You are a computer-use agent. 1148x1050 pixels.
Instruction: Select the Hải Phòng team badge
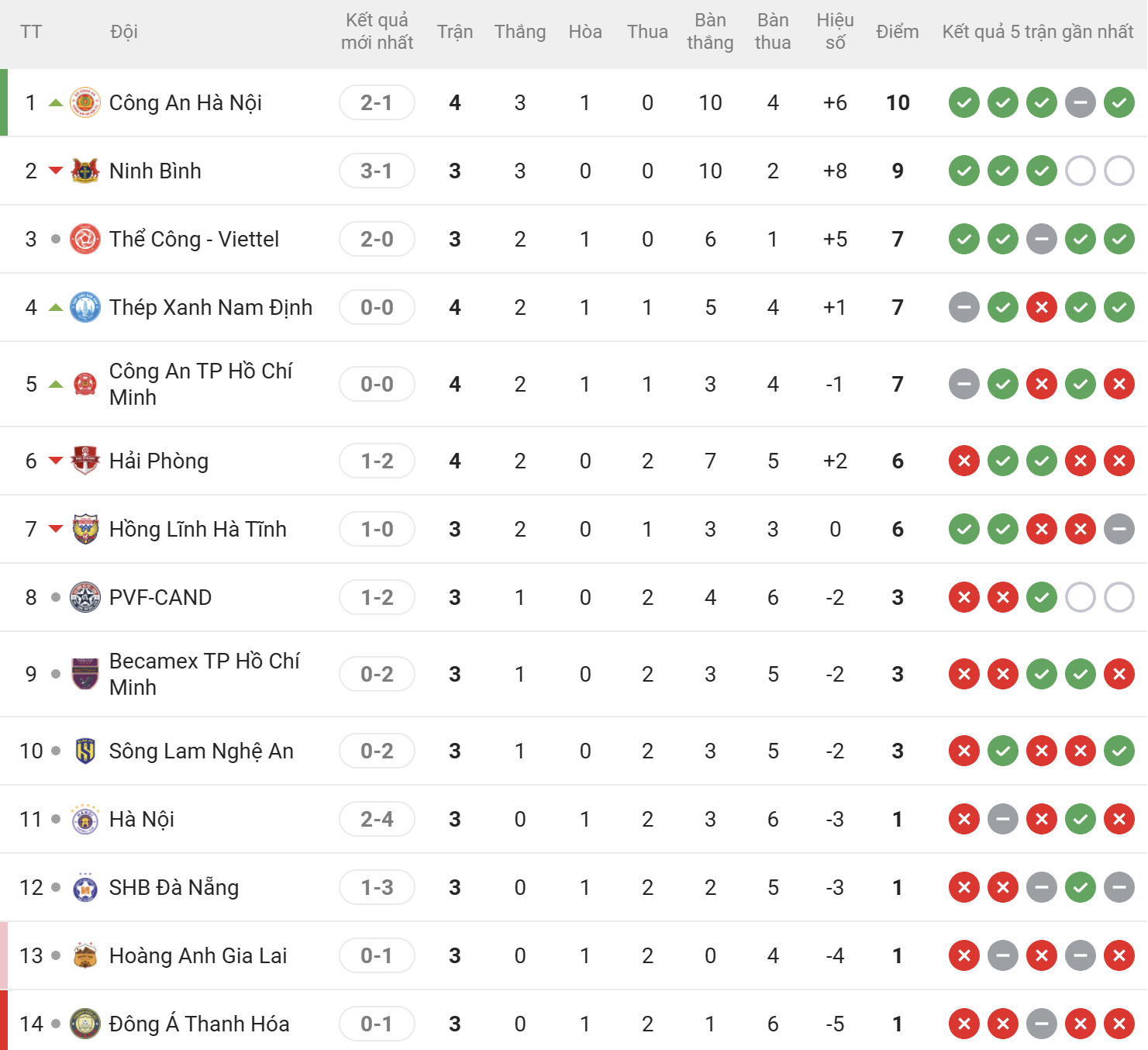(85, 461)
